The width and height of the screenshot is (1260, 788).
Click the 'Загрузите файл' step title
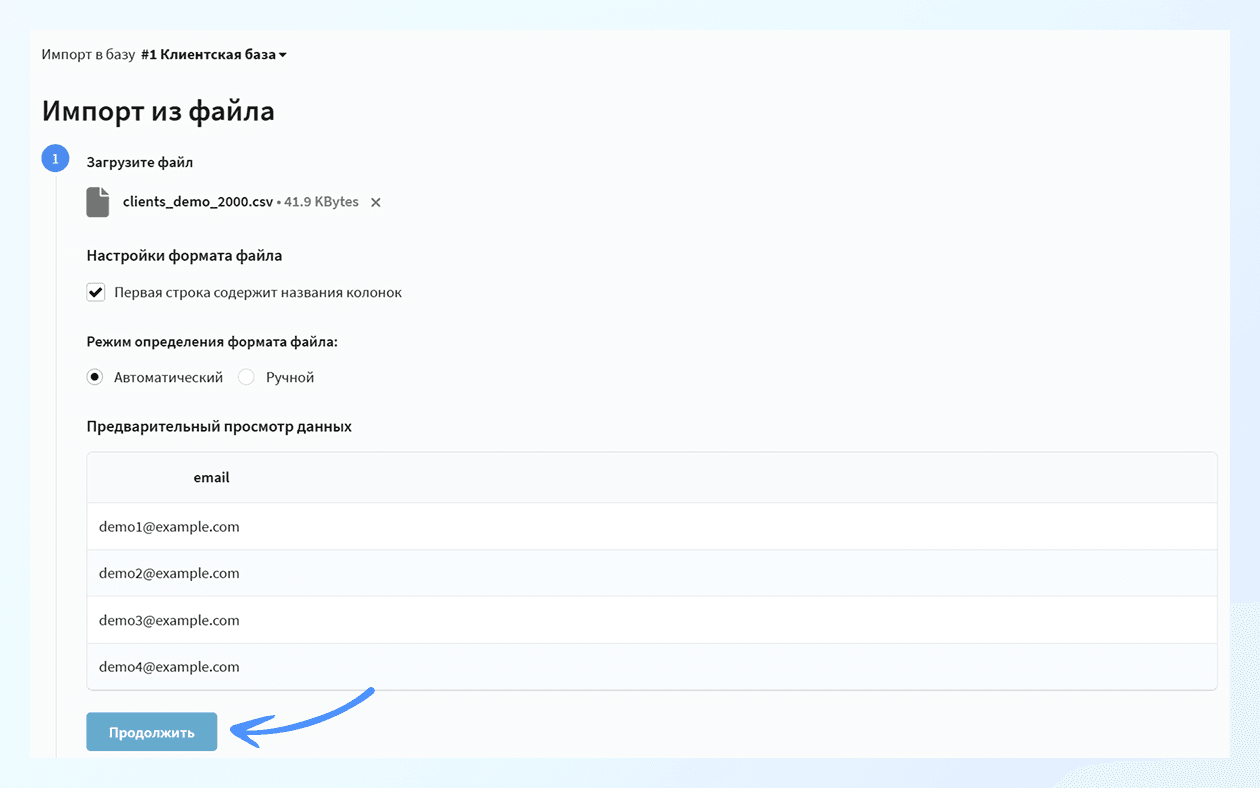tap(139, 162)
